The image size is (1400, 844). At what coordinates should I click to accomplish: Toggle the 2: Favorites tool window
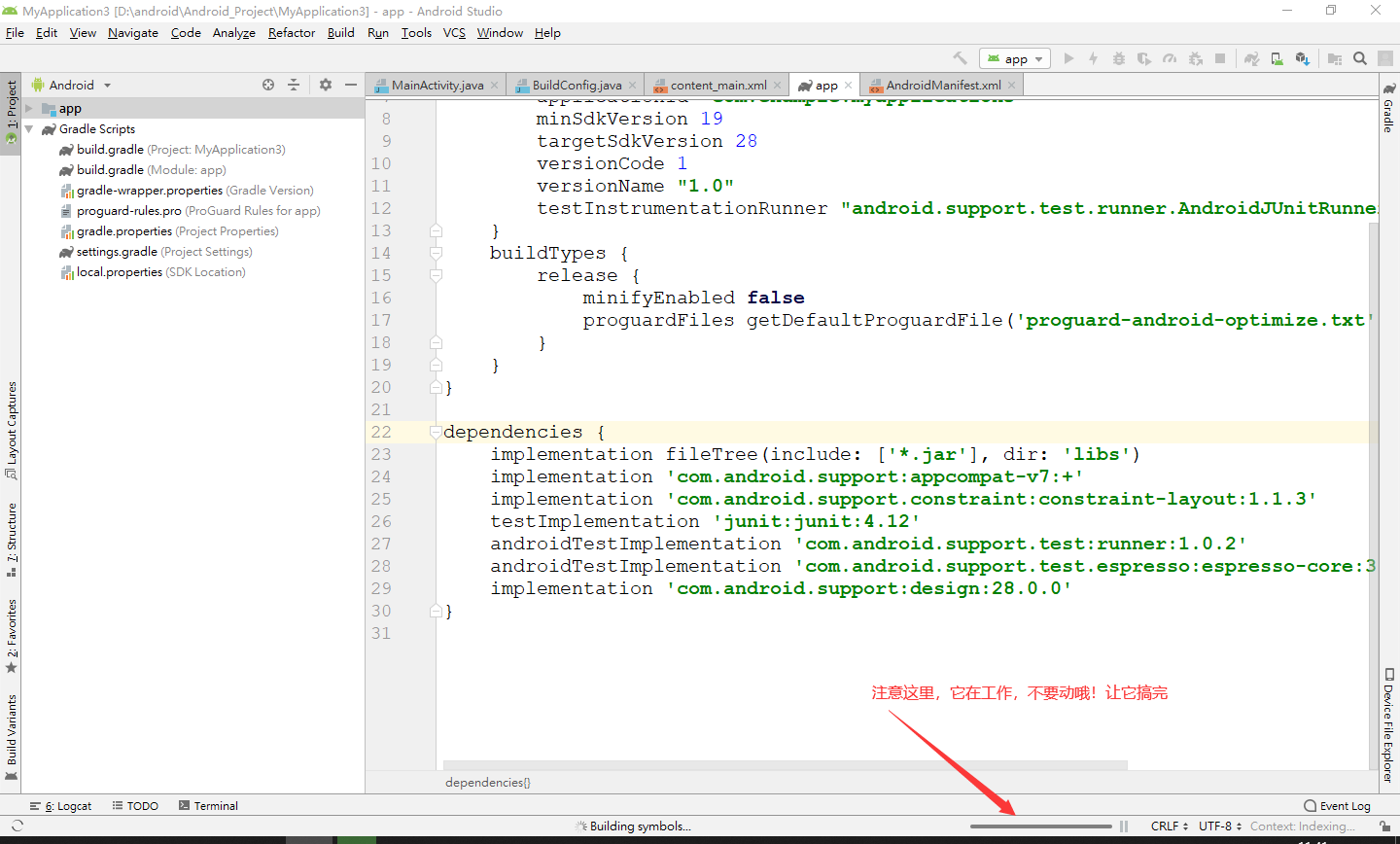pos(11,637)
